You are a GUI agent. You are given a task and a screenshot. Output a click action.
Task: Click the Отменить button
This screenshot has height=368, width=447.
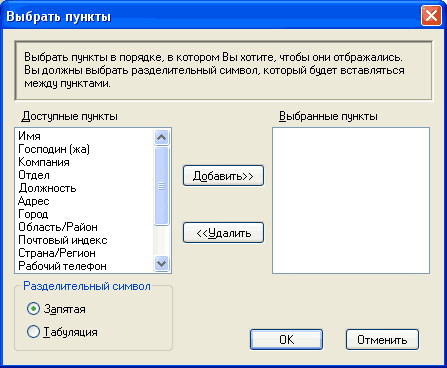coord(382,340)
